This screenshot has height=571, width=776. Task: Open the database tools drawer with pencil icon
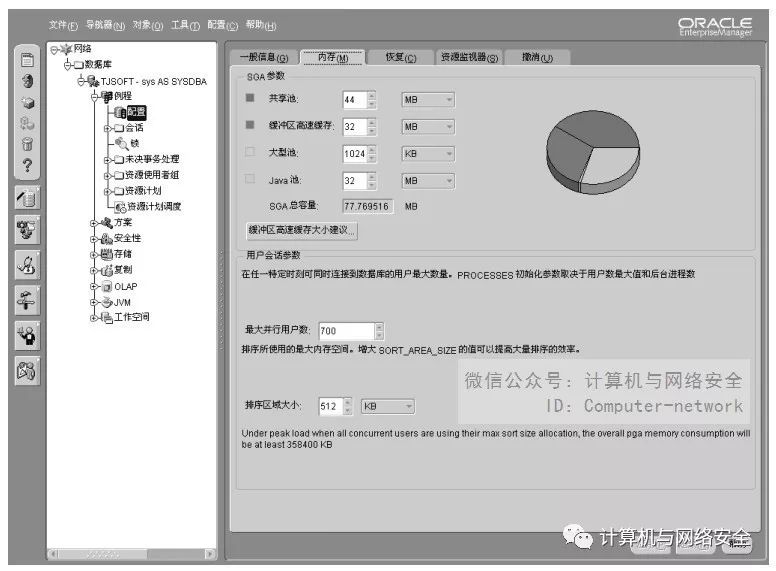point(27,198)
